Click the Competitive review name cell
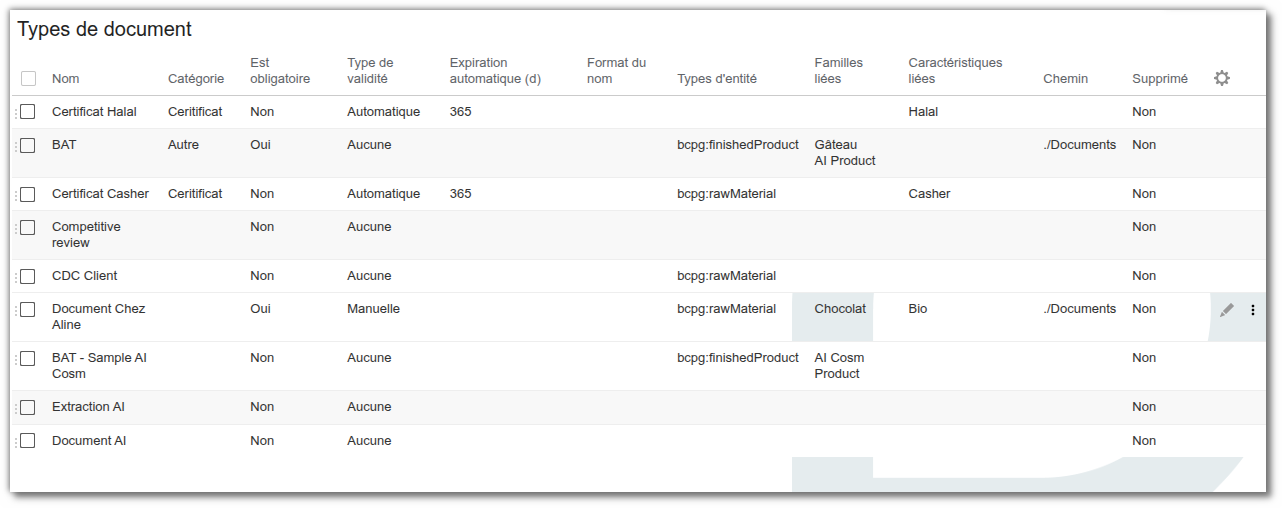This screenshot has width=1282, height=508. point(86,235)
